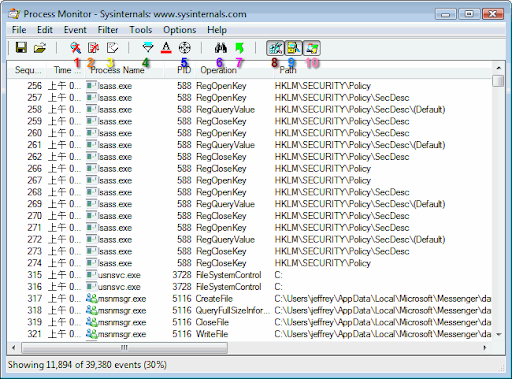Select RegQueryValue in row 272
This screenshot has height=379, width=512.
pyautogui.click(x=225, y=239)
